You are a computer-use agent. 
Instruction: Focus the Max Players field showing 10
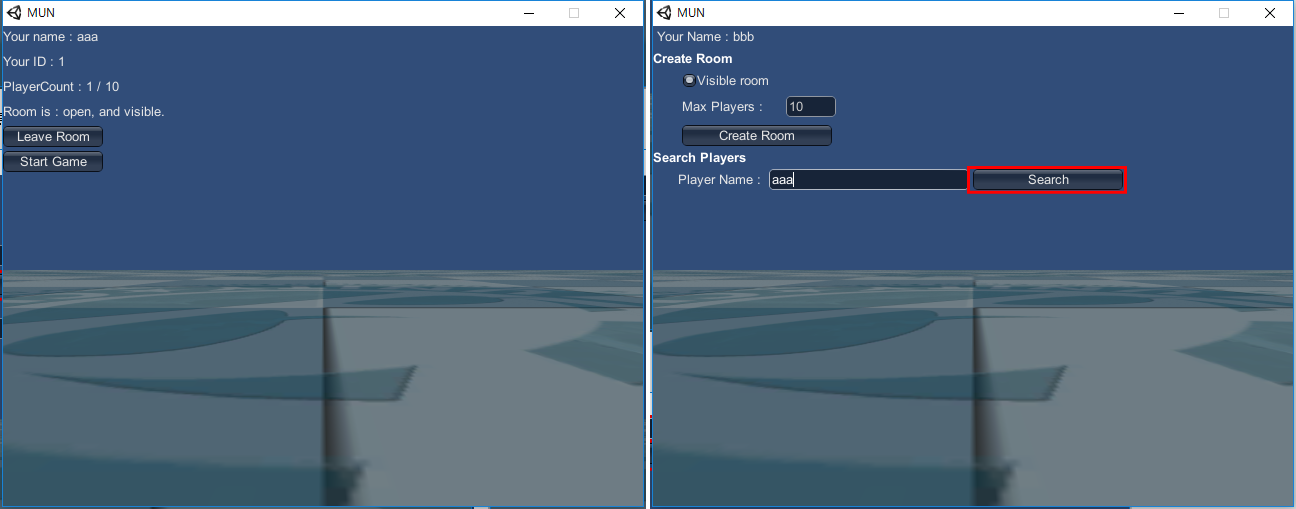[x=811, y=107]
